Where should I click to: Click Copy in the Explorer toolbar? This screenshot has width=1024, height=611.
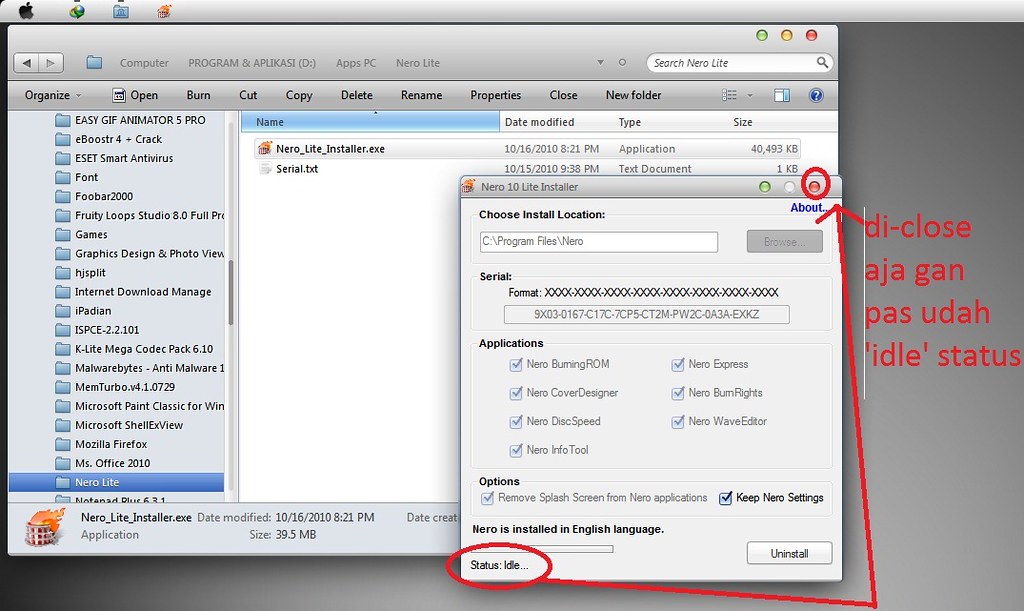299,95
